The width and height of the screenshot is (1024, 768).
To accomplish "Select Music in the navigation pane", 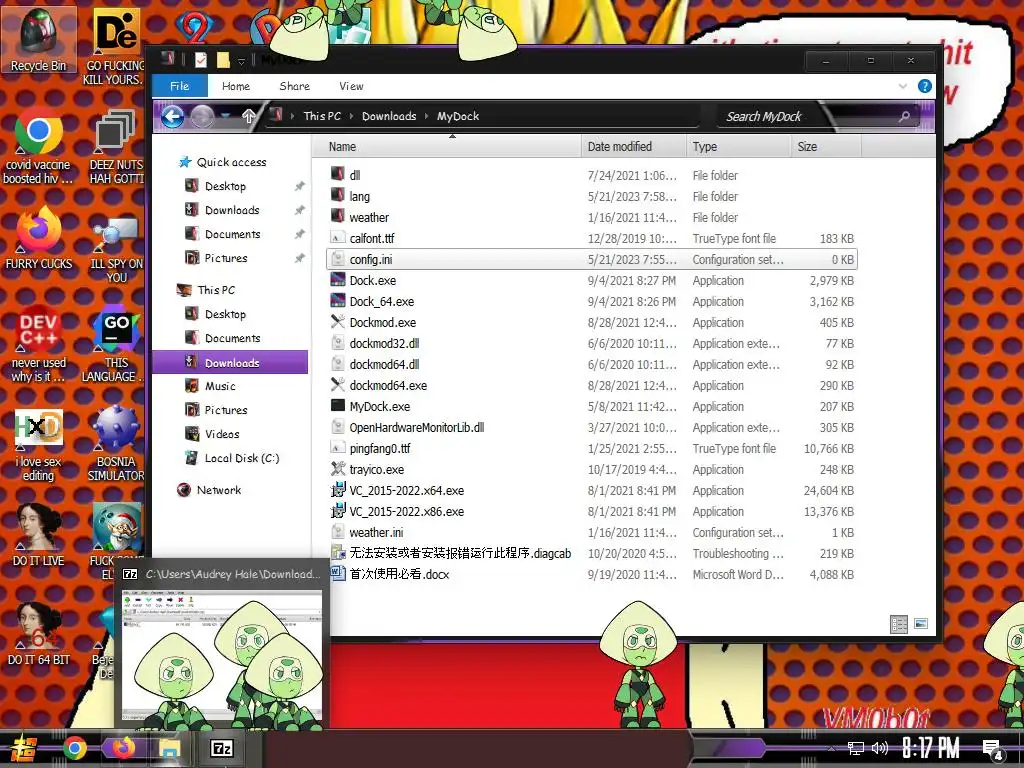I will click(219, 386).
